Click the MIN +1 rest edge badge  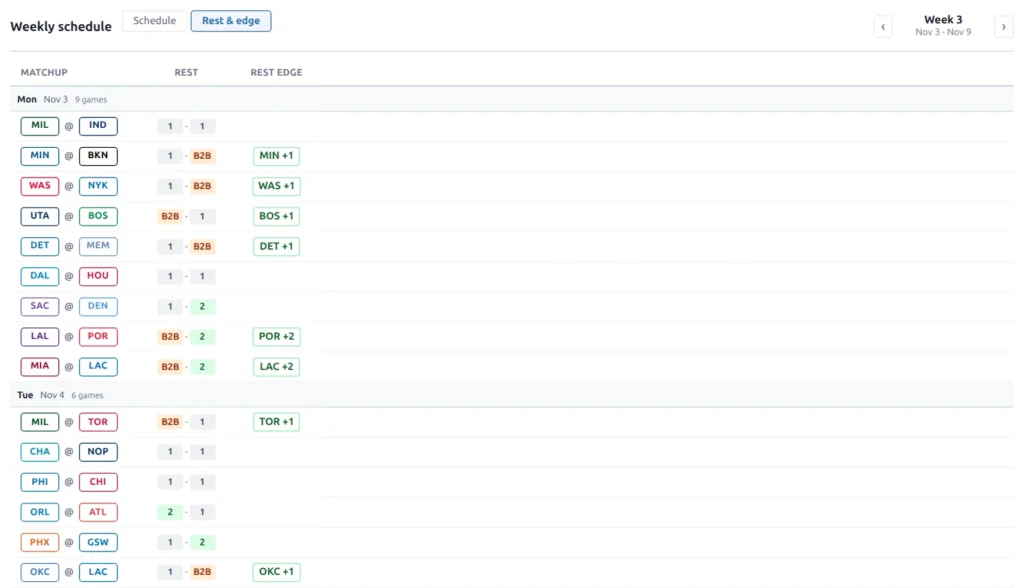coord(276,155)
